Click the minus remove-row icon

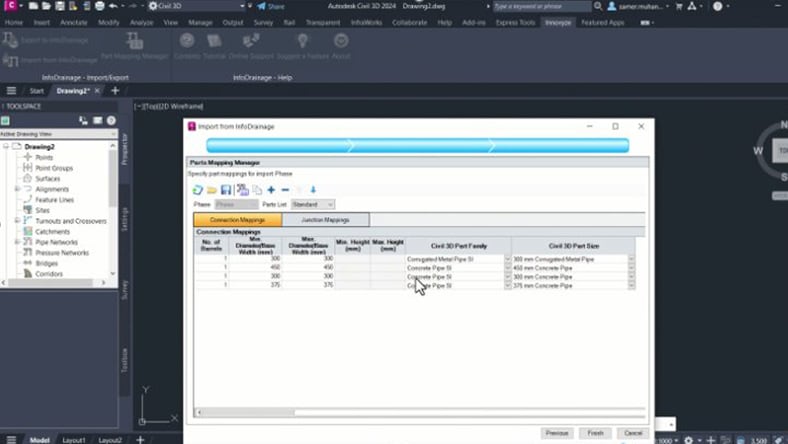[x=285, y=190]
